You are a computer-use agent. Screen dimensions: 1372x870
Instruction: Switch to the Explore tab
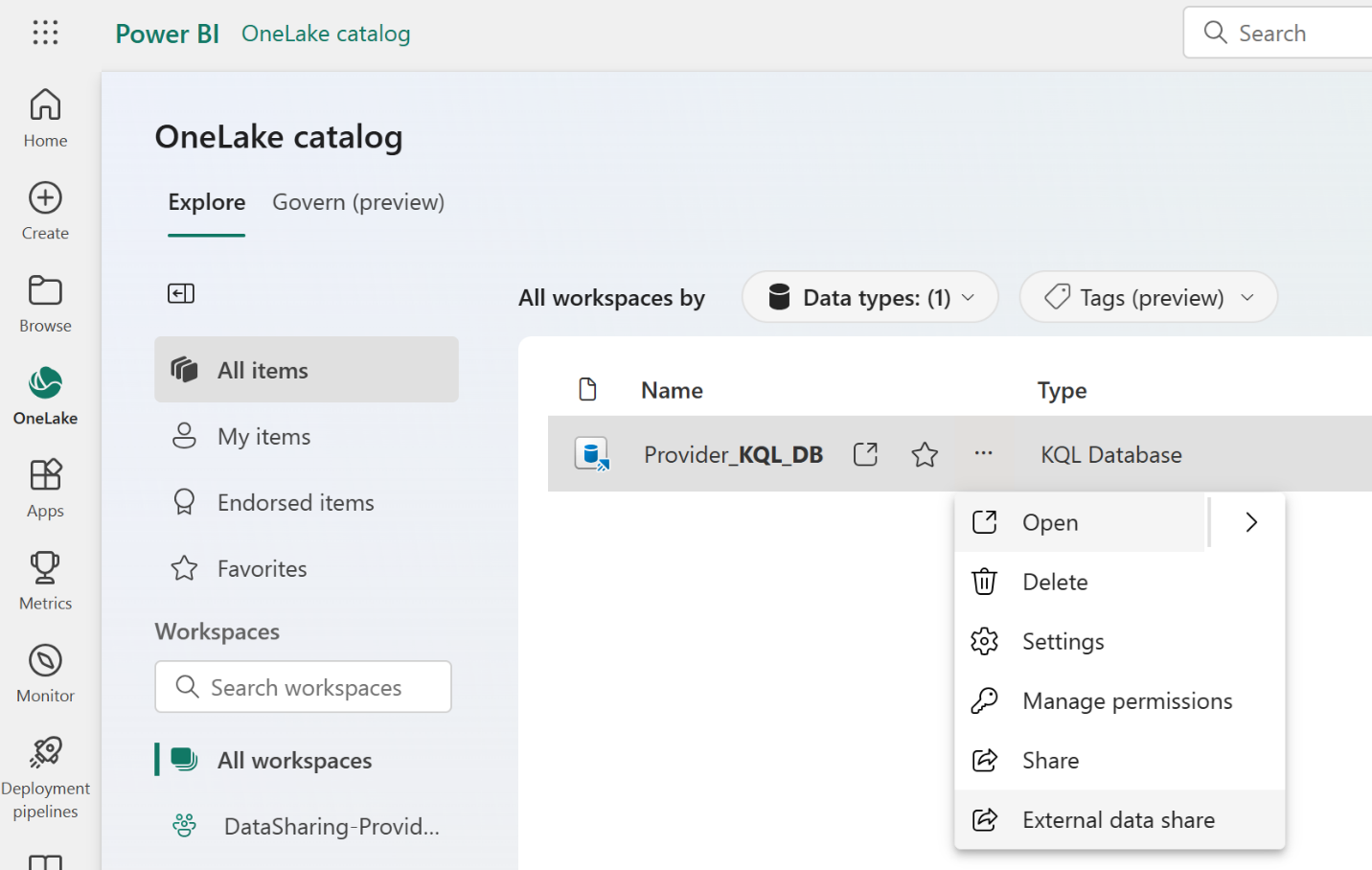coord(207,202)
